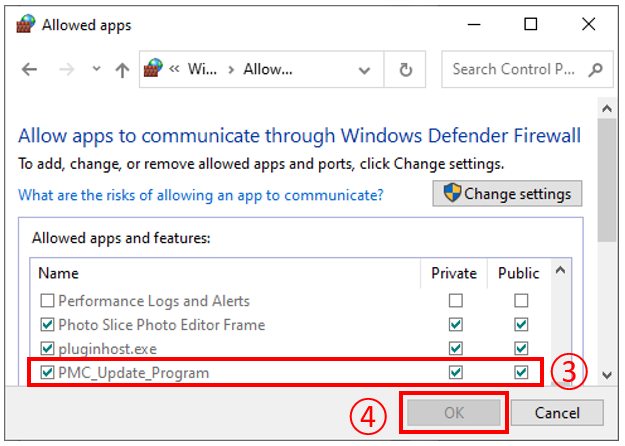This screenshot has height=446, width=625.
Task: Uncheck Private for Photo Slice Photo Editor Frame
Action: (456, 325)
